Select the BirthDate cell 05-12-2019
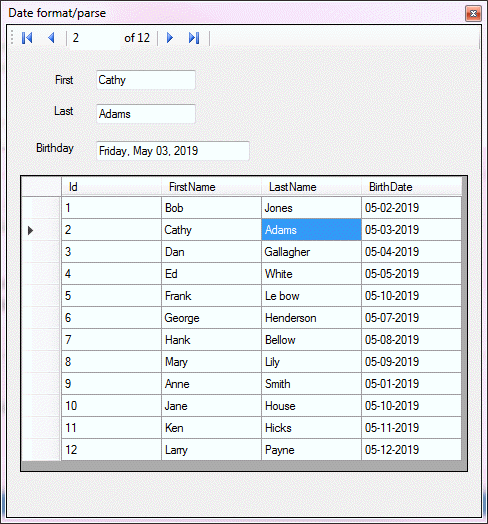The height and width of the screenshot is (524, 488). [x=411, y=450]
